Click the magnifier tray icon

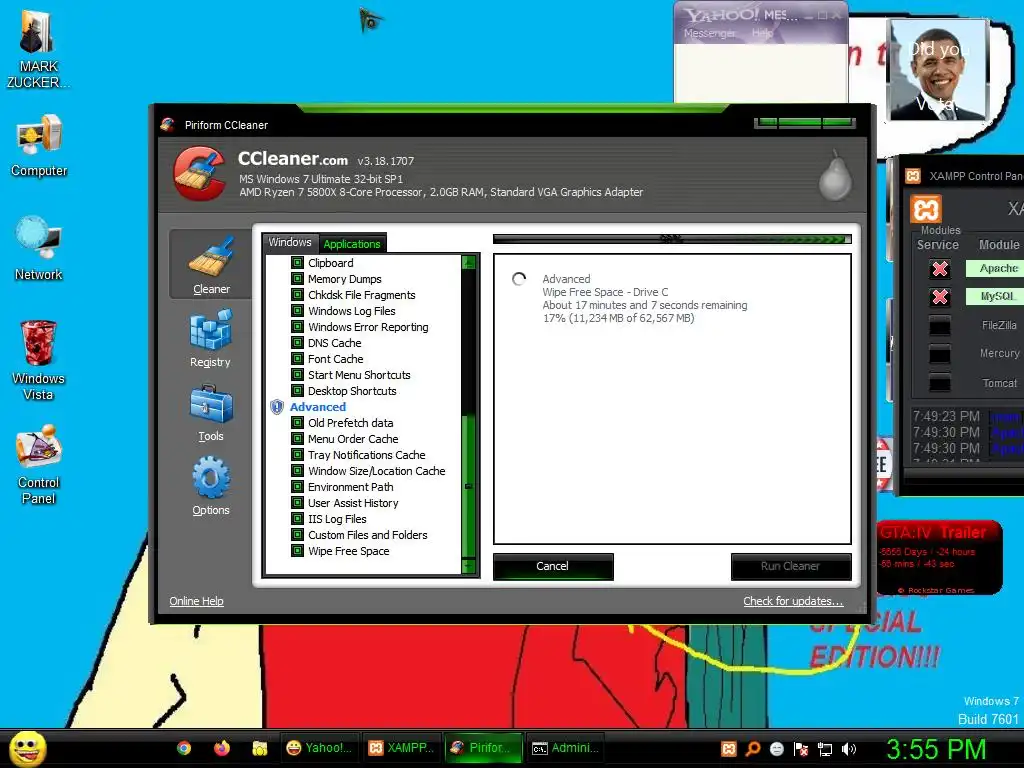pos(752,749)
